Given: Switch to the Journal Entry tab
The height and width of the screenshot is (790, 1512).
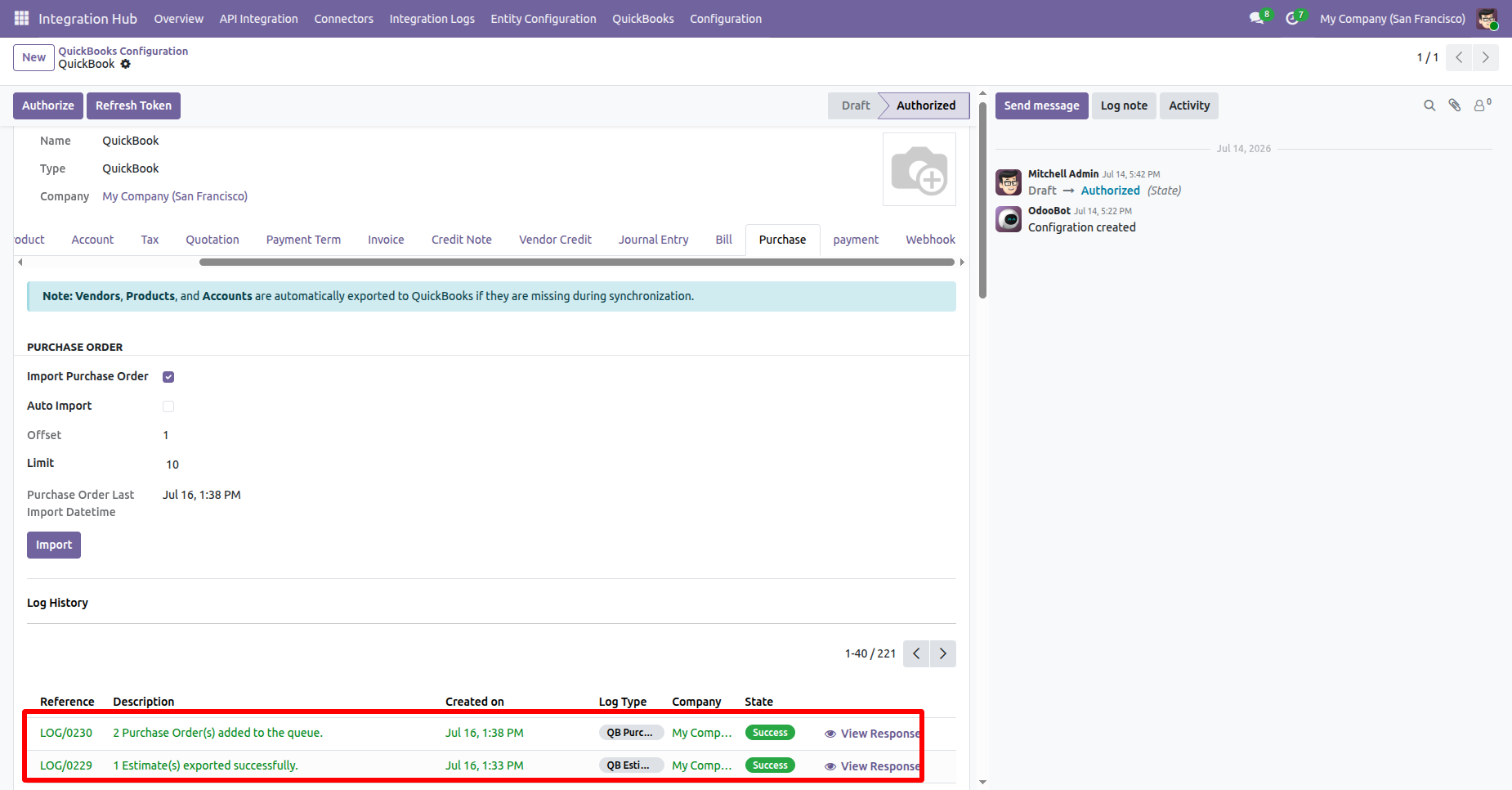Looking at the screenshot, I should (653, 240).
